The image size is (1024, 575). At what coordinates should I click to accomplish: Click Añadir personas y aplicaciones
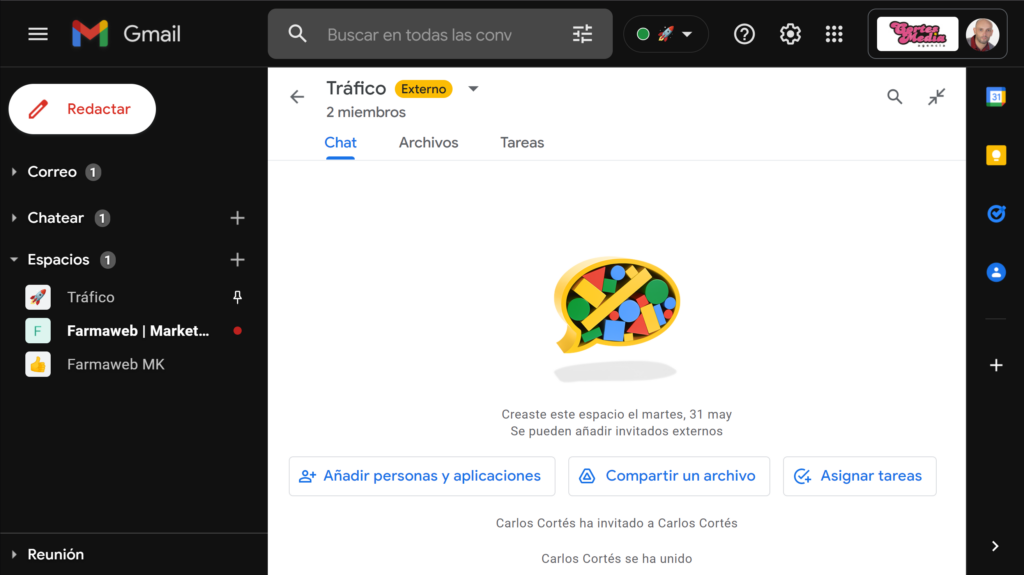tap(422, 476)
